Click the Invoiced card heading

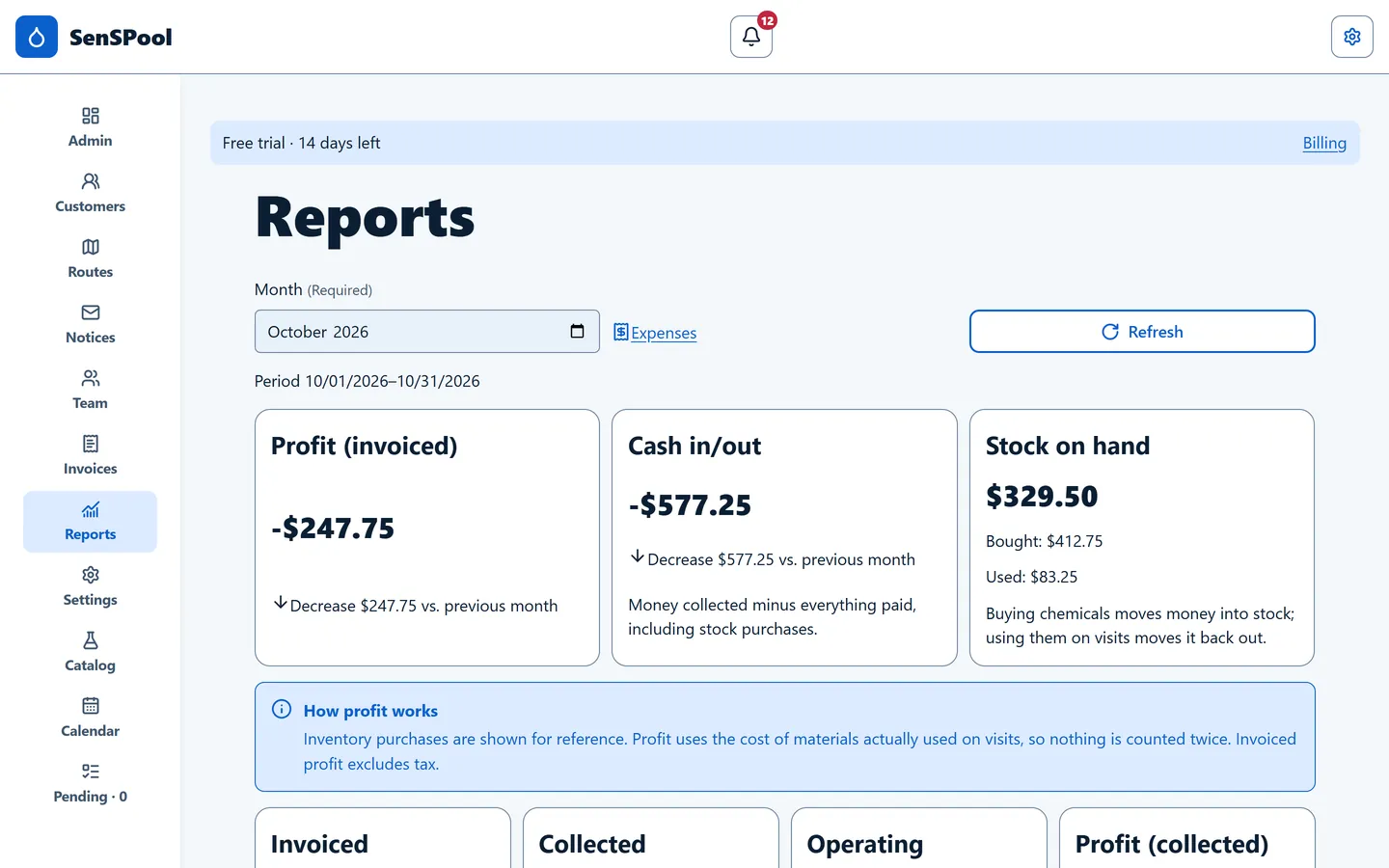[319, 844]
